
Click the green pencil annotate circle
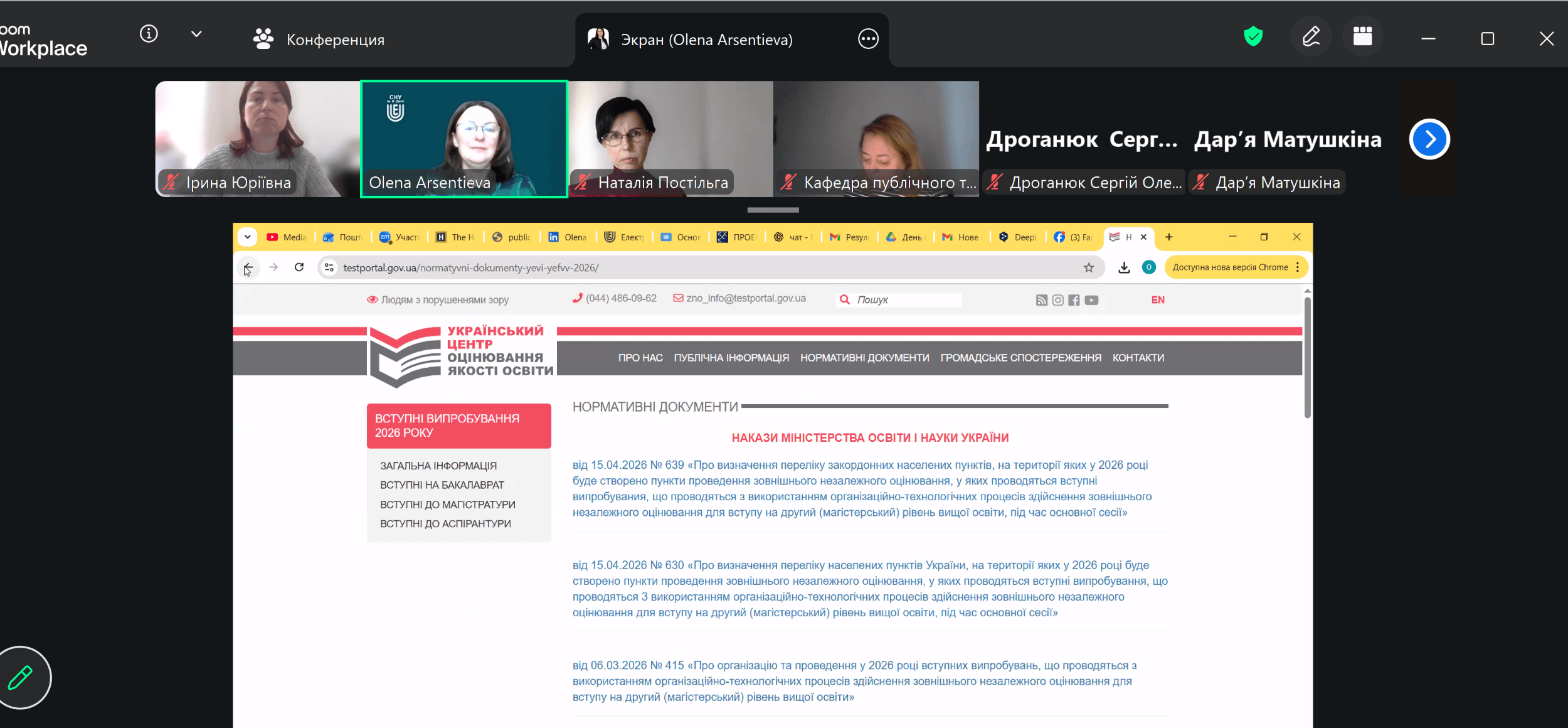click(21, 678)
